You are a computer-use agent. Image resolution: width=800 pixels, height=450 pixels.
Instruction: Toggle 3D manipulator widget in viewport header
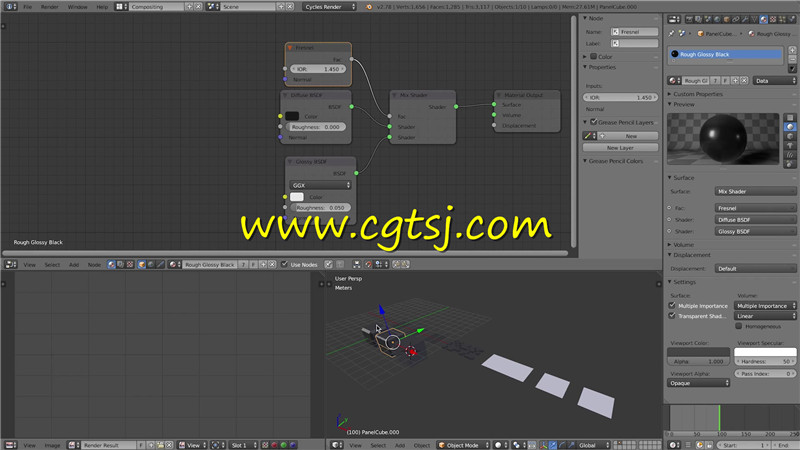543,445
